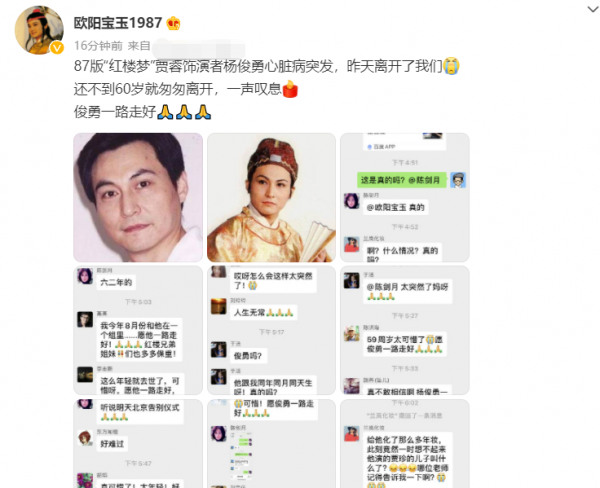
Task: Open the poster's profile avatar
Action: pyautogui.click(x=39, y=30)
